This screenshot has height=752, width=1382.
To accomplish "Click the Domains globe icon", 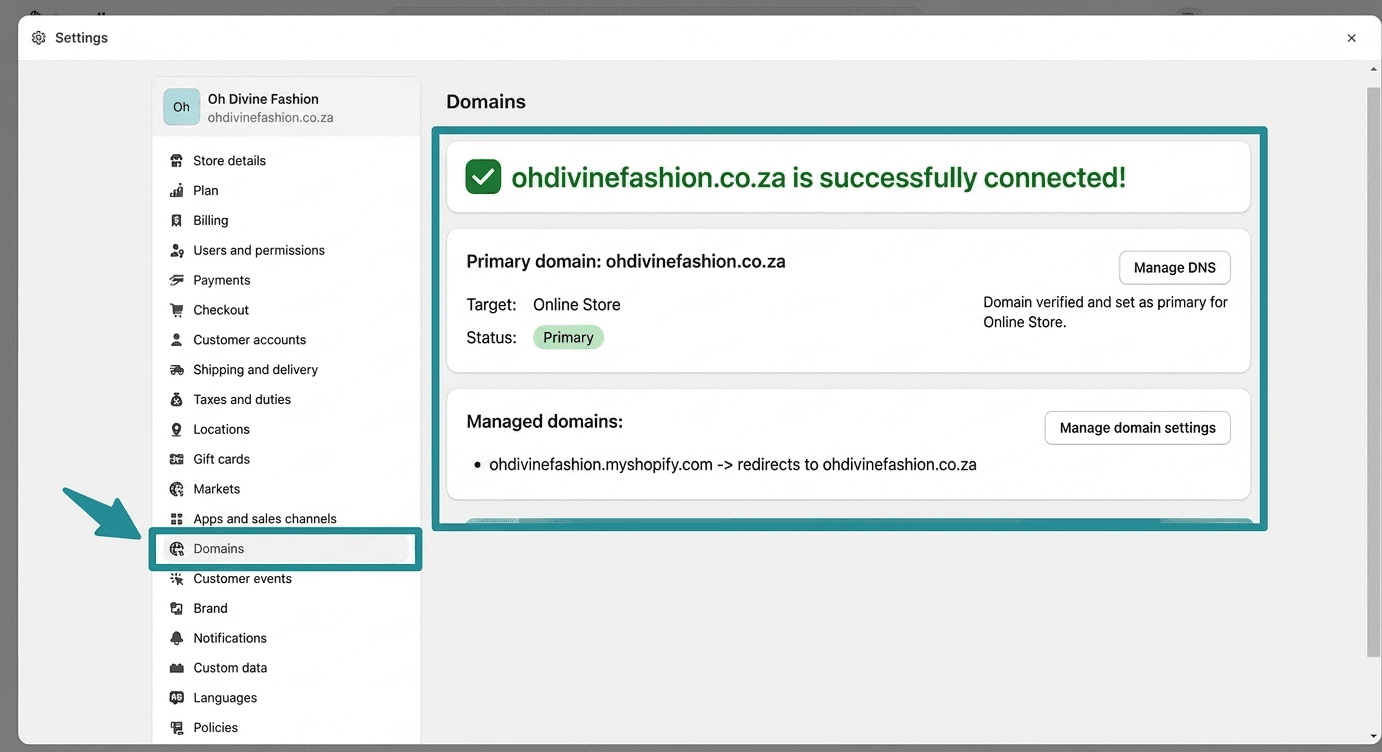I will pyautogui.click(x=177, y=549).
